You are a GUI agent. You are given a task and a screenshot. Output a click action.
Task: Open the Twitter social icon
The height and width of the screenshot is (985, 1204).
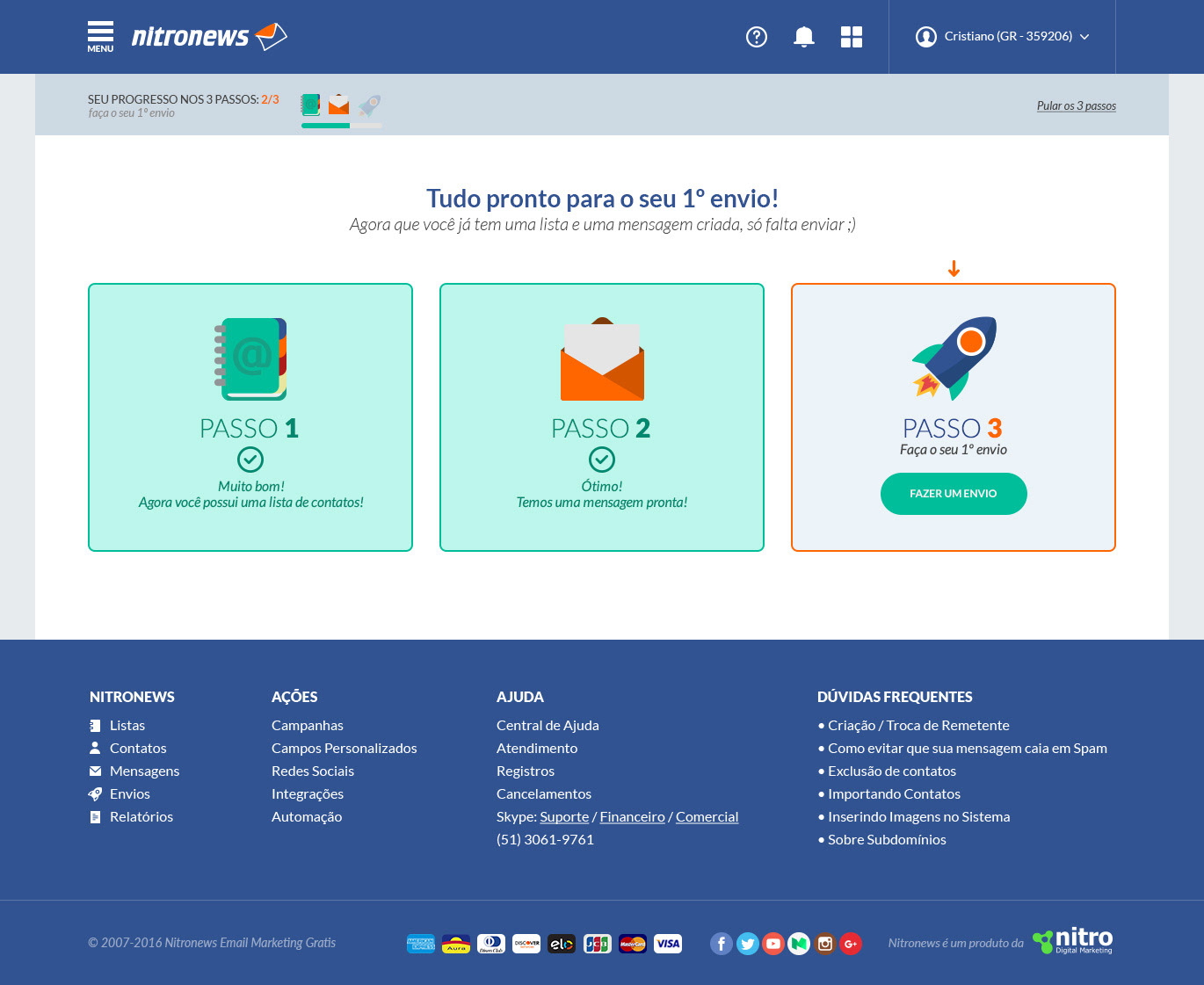pyautogui.click(x=748, y=944)
